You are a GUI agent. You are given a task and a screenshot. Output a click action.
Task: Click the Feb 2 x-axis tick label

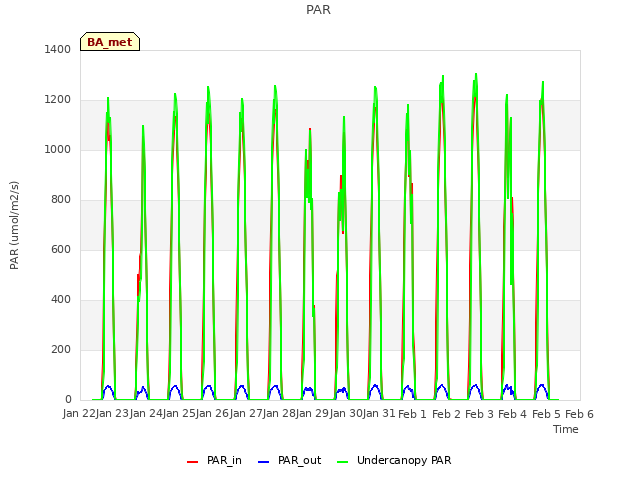(x=446, y=414)
